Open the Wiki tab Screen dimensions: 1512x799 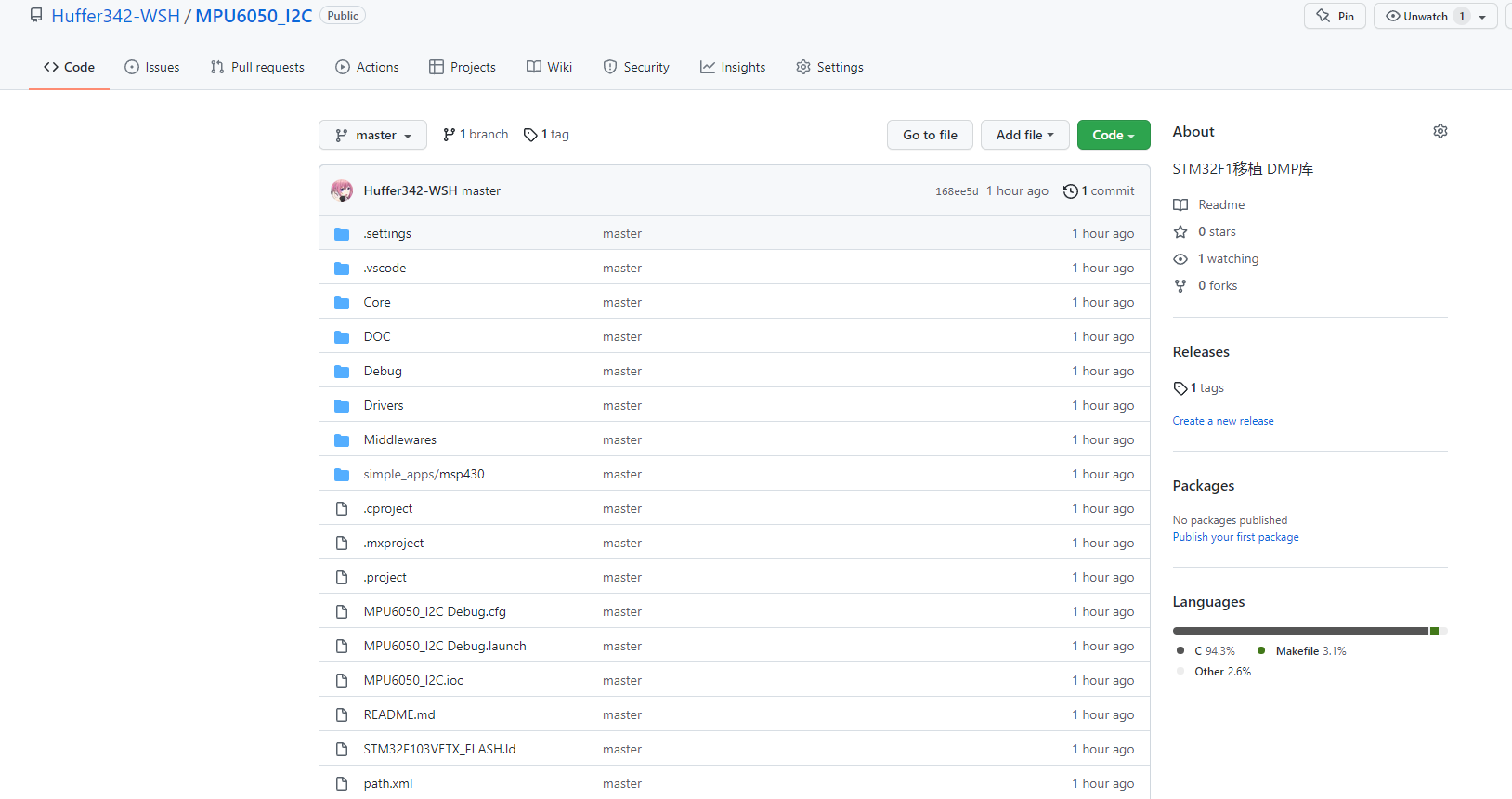click(549, 67)
